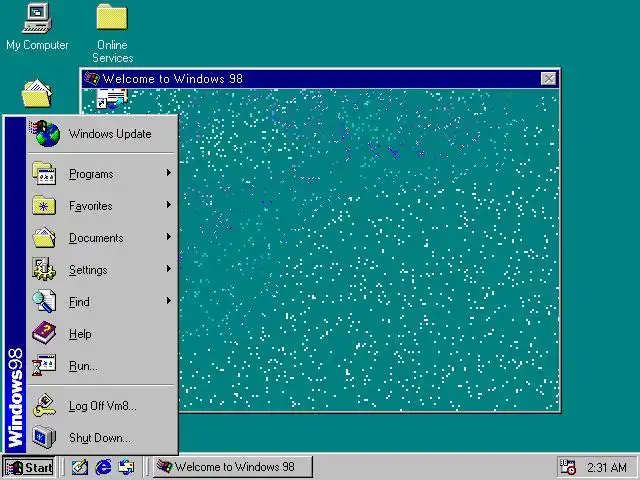The image size is (640, 480).
Task: Choose Shut Down... from Start menu
Action: click(102, 437)
